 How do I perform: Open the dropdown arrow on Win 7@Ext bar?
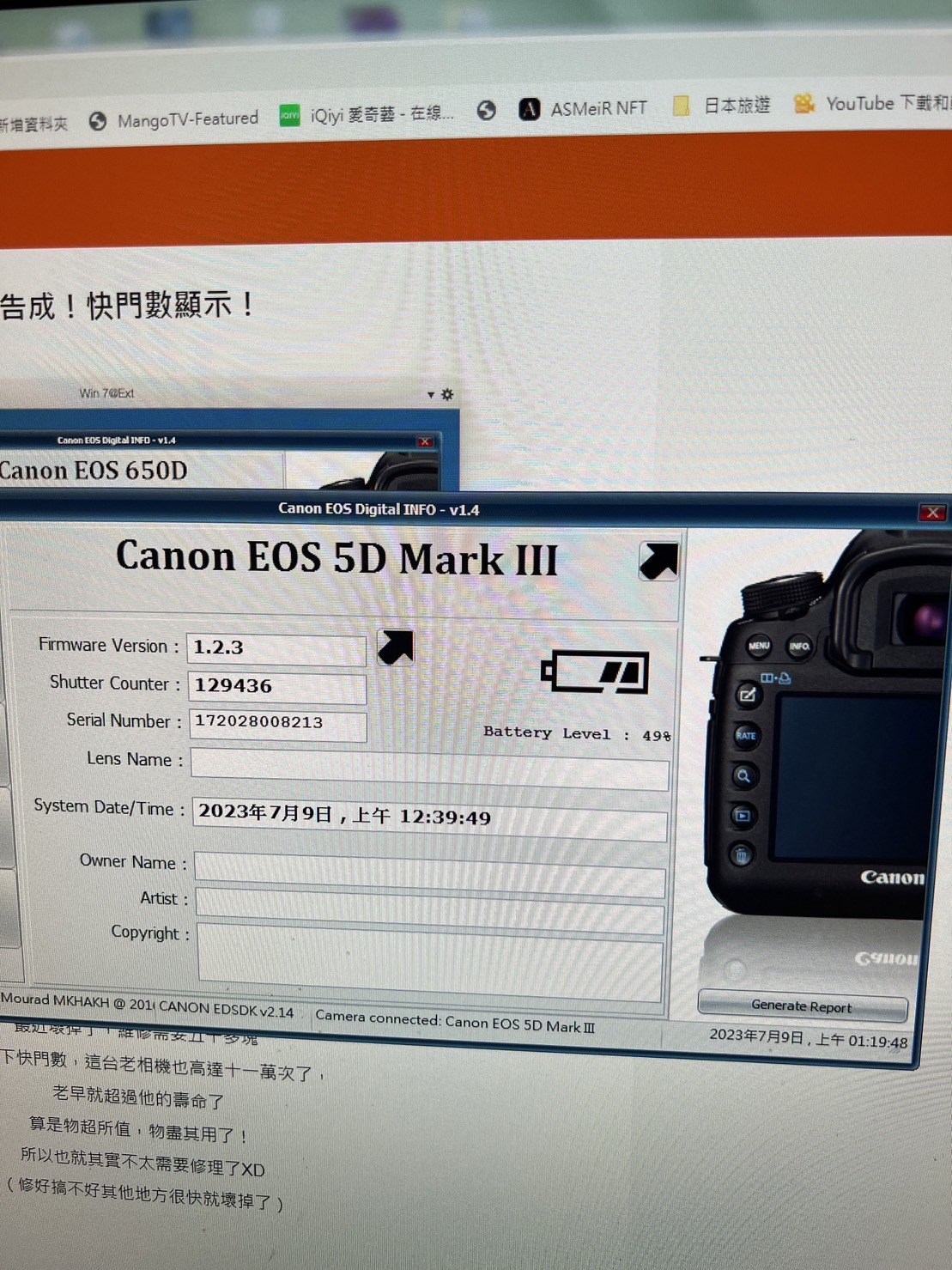431,395
